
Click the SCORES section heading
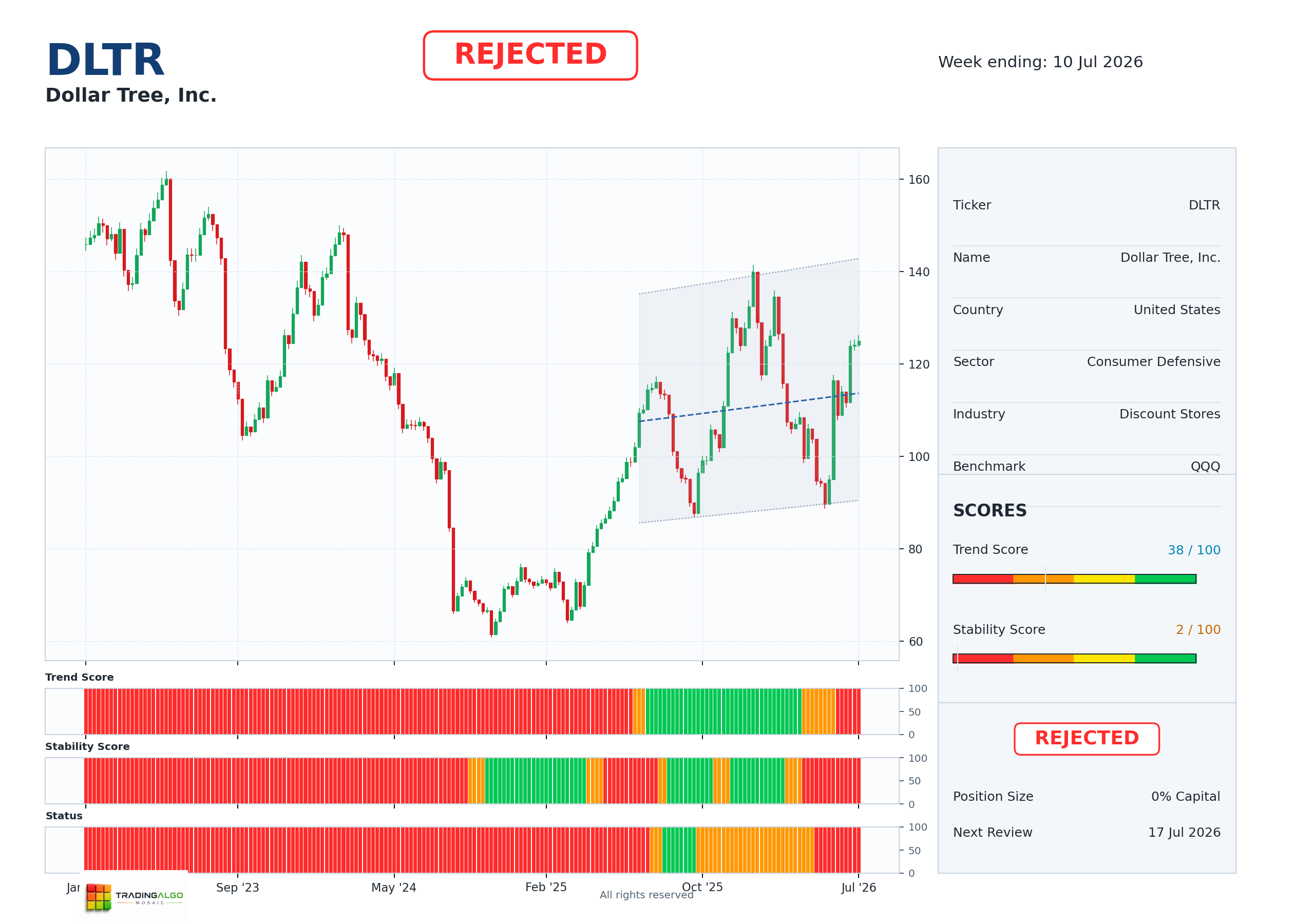[989, 510]
